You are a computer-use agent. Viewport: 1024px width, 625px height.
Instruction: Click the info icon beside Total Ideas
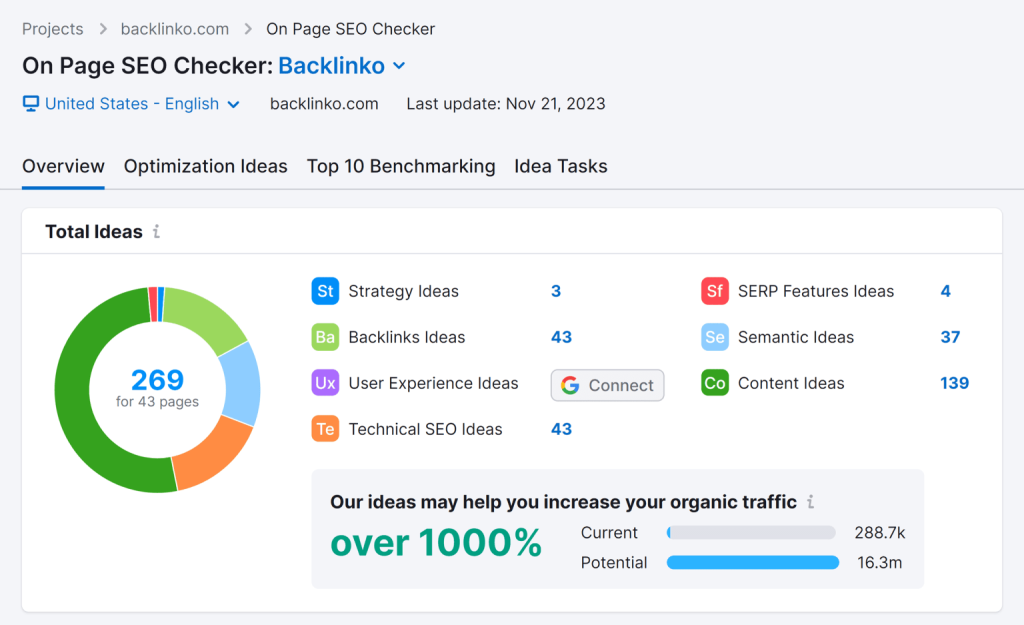coord(157,232)
